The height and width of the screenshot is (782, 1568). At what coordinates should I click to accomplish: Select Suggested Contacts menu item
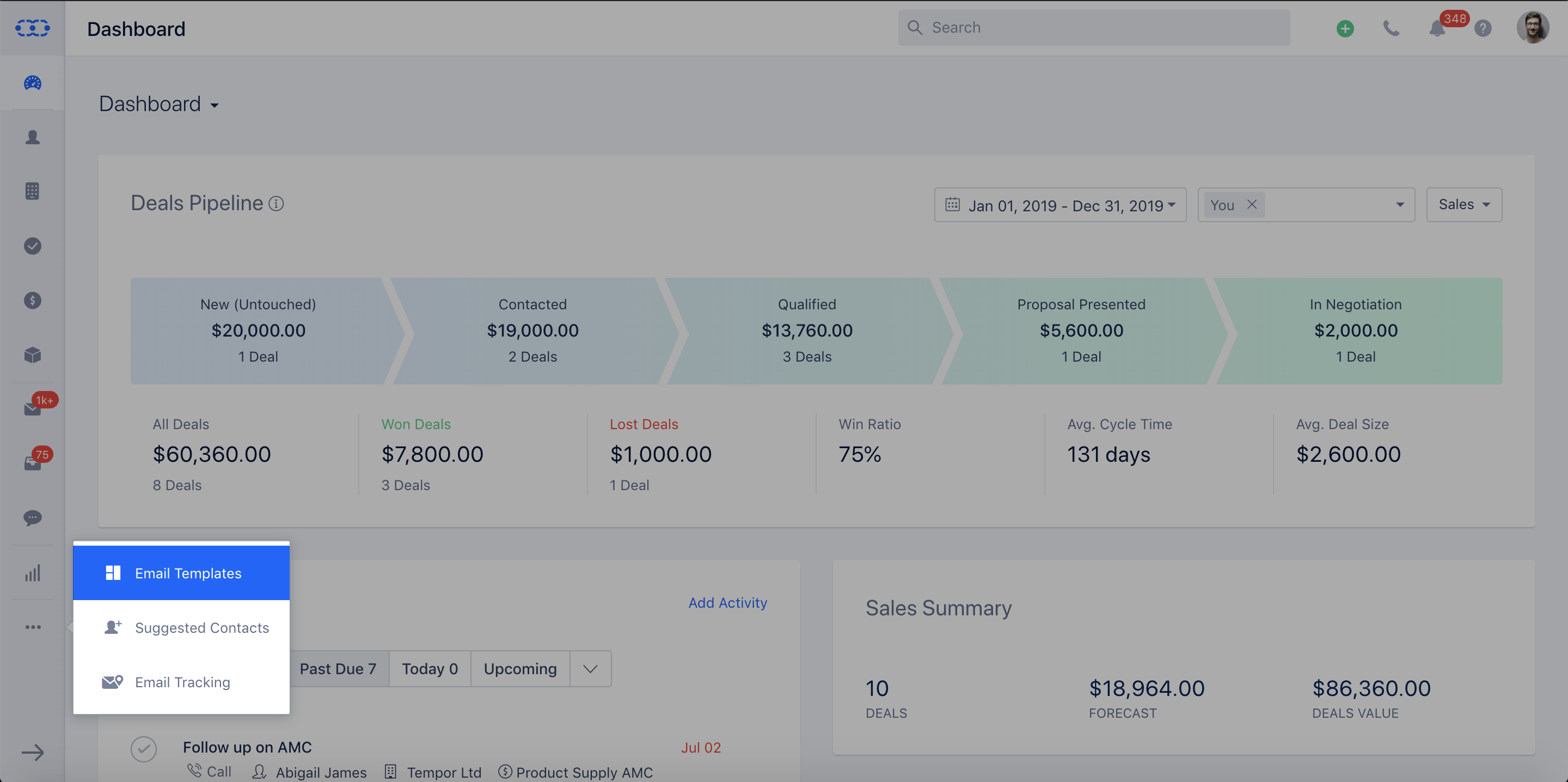(x=181, y=628)
